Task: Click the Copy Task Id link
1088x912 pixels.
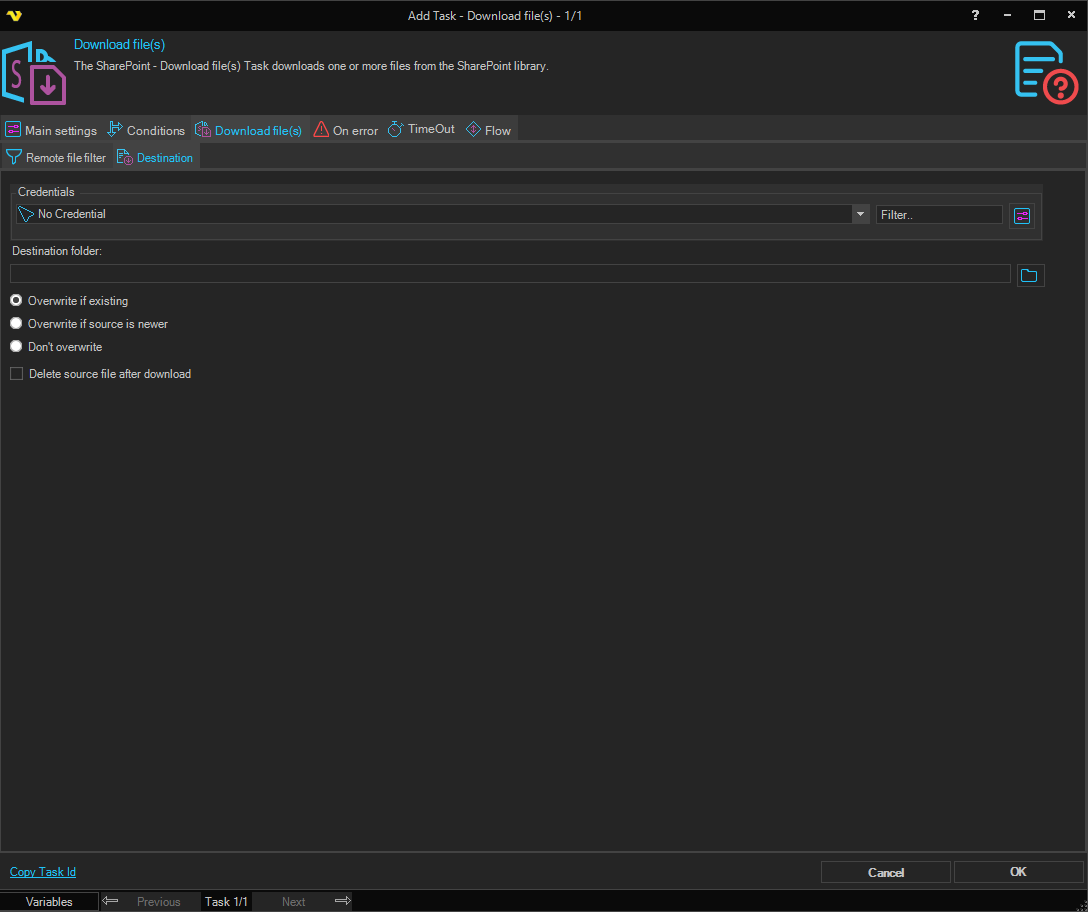Action: pyautogui.click(x=43, y=872)
